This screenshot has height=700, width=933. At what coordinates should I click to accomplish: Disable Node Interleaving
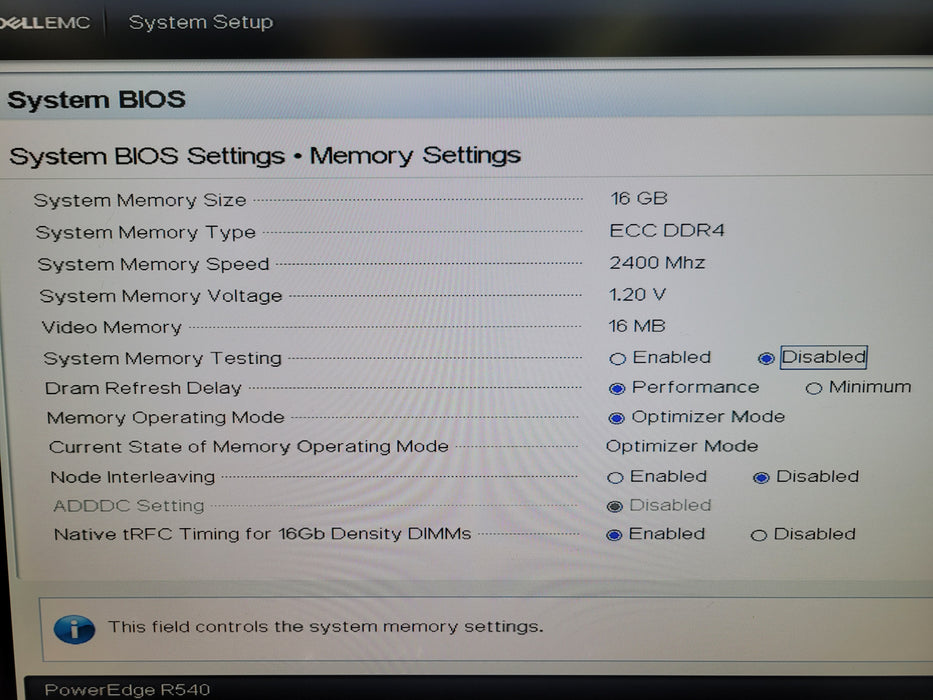pyautogui.click(x=806, y=477)
